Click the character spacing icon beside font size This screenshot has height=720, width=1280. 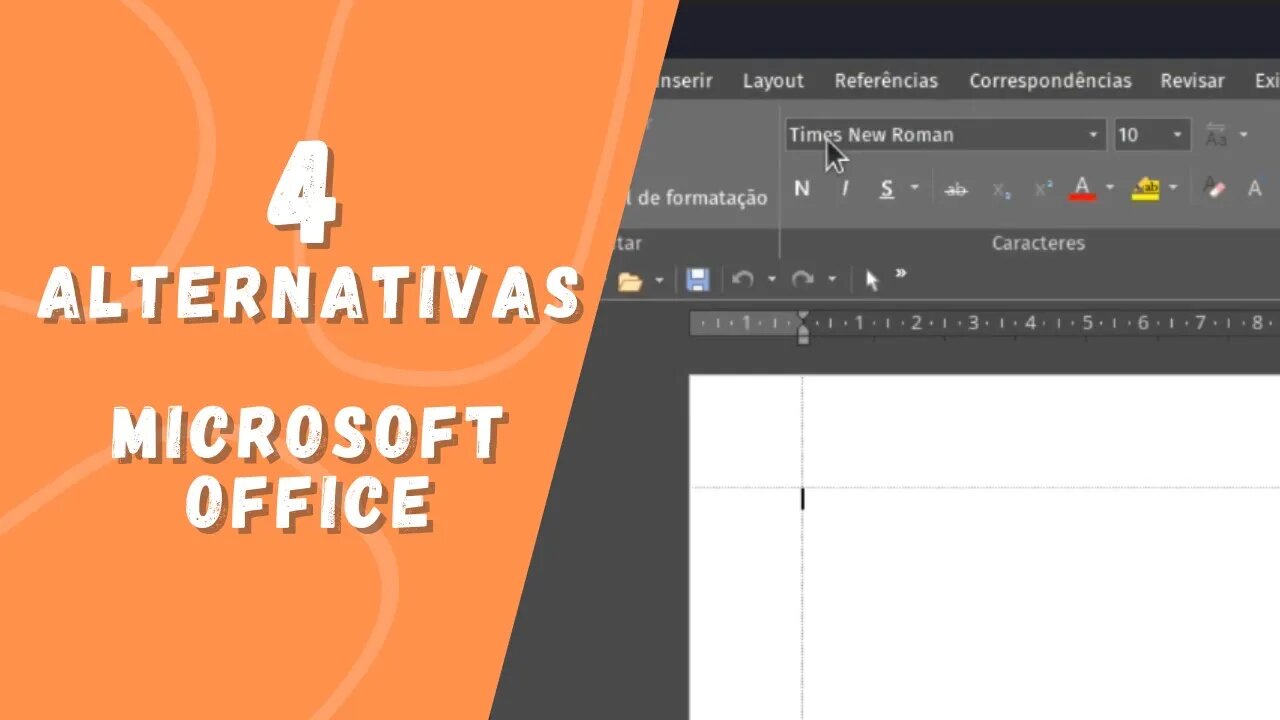(x=1216, y=135)
